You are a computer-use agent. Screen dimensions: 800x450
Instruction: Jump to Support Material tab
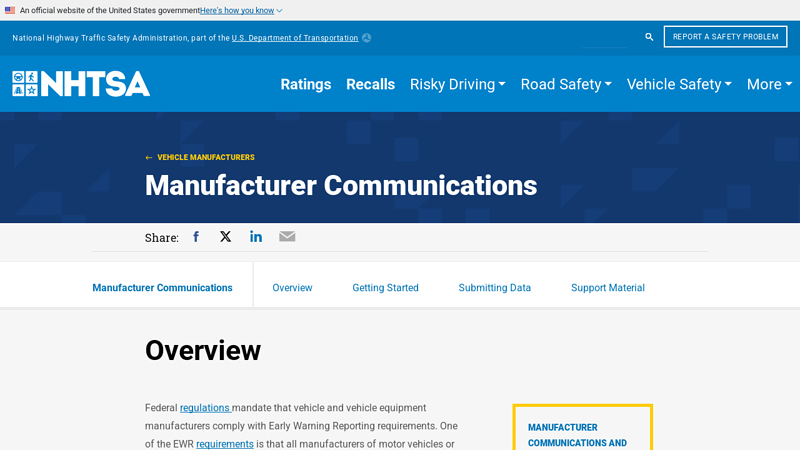coord(608,288)
